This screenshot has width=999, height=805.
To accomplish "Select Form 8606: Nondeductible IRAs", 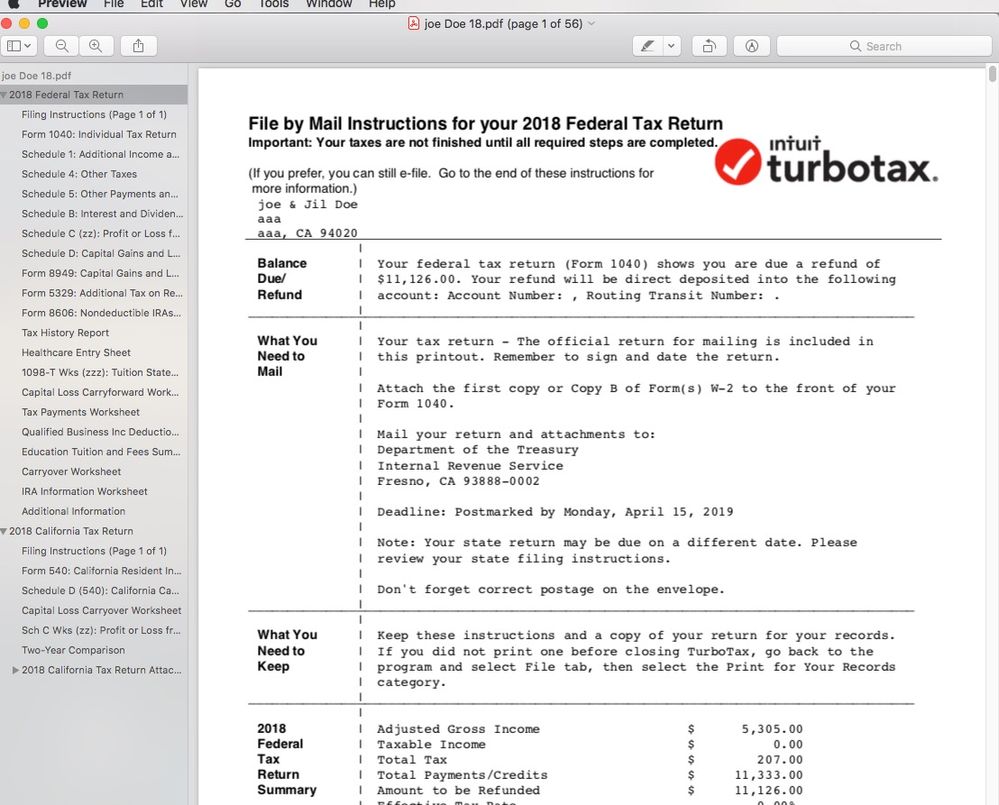I will tap(101, 313).
